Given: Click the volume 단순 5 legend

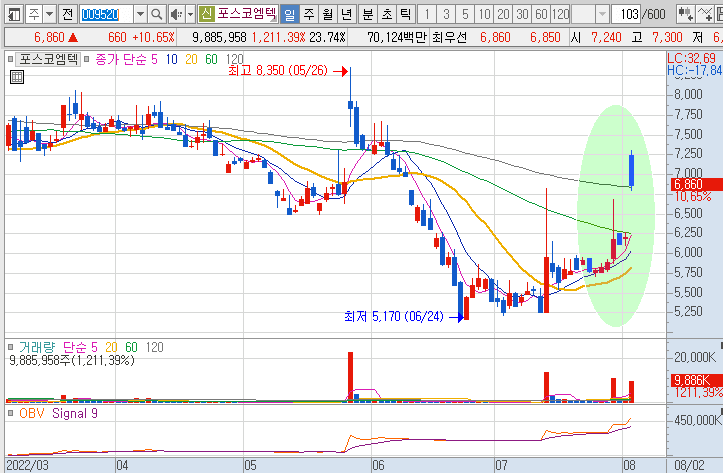Looking at the screenshot, I should (x=80, y=347).
